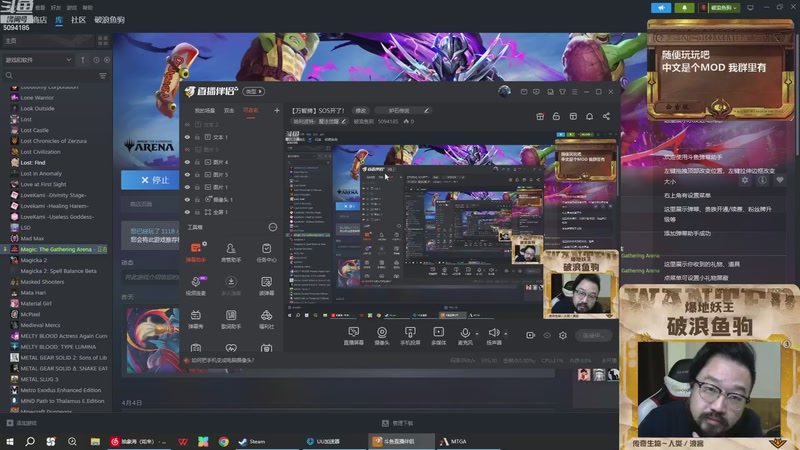Click the record video icon in 直播伴侣
Image resolution: width=800 pixels, height=450 pixels.
530,335
